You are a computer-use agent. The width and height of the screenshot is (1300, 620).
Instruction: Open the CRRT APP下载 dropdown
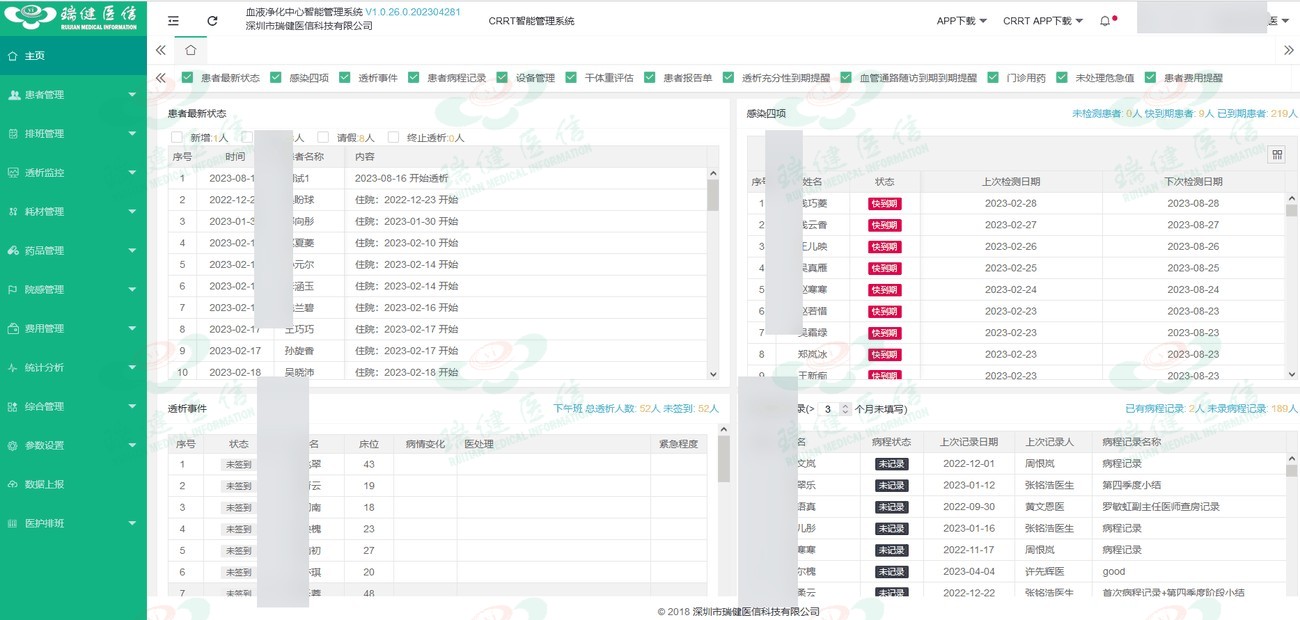(1042, 21)
